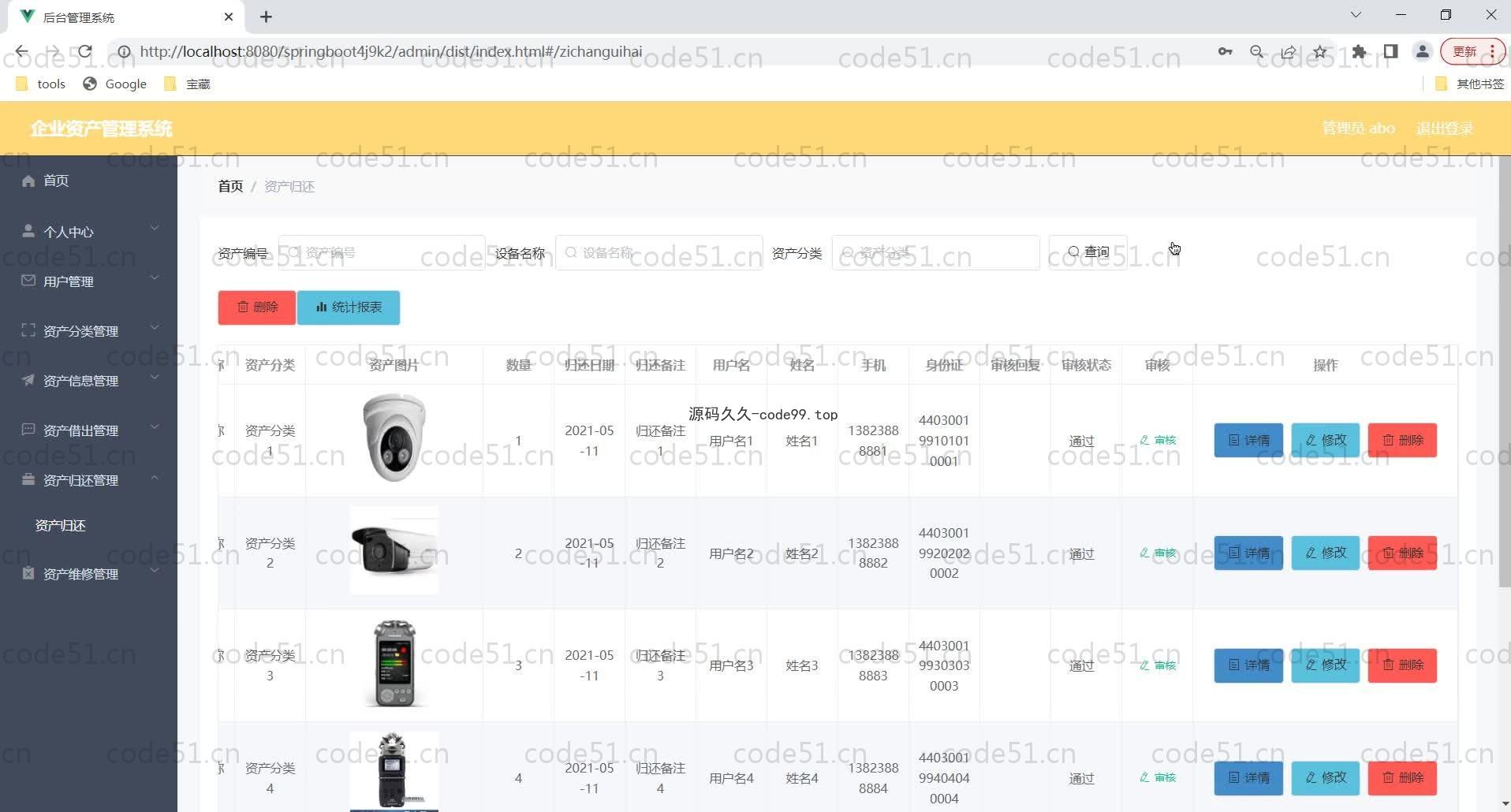Screen dimensions: 1511x812
Task: Expand 资产维修管理 sidebar menu
Action: 88,573
